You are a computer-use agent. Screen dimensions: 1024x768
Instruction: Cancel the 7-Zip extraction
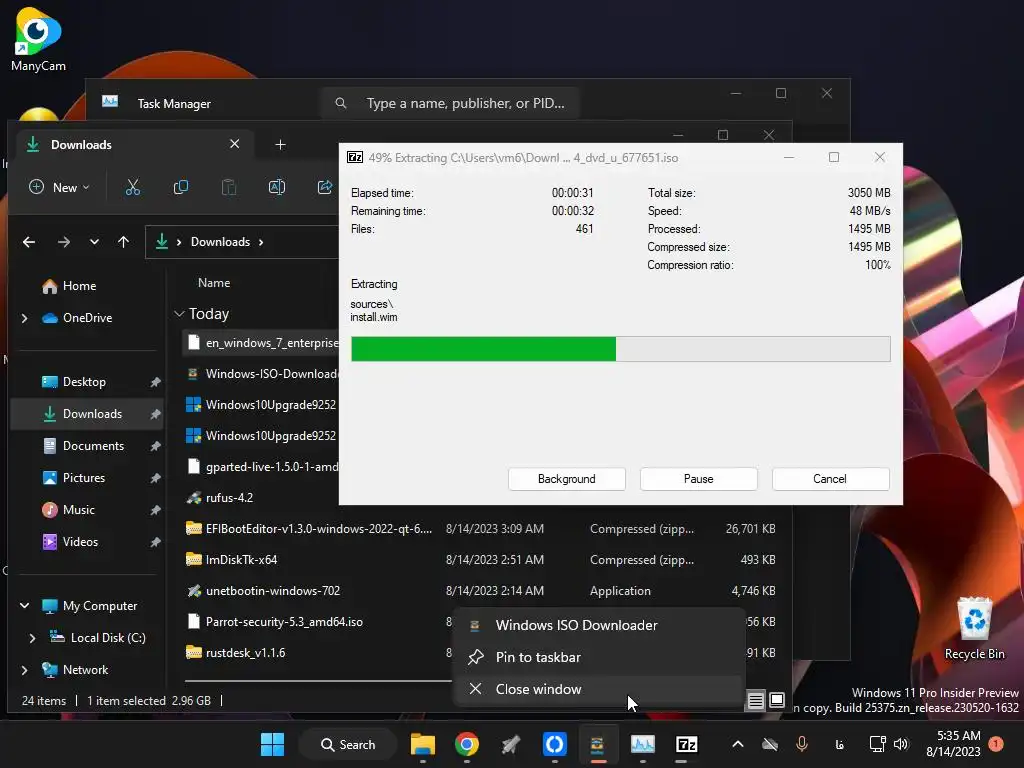(830, 479)
